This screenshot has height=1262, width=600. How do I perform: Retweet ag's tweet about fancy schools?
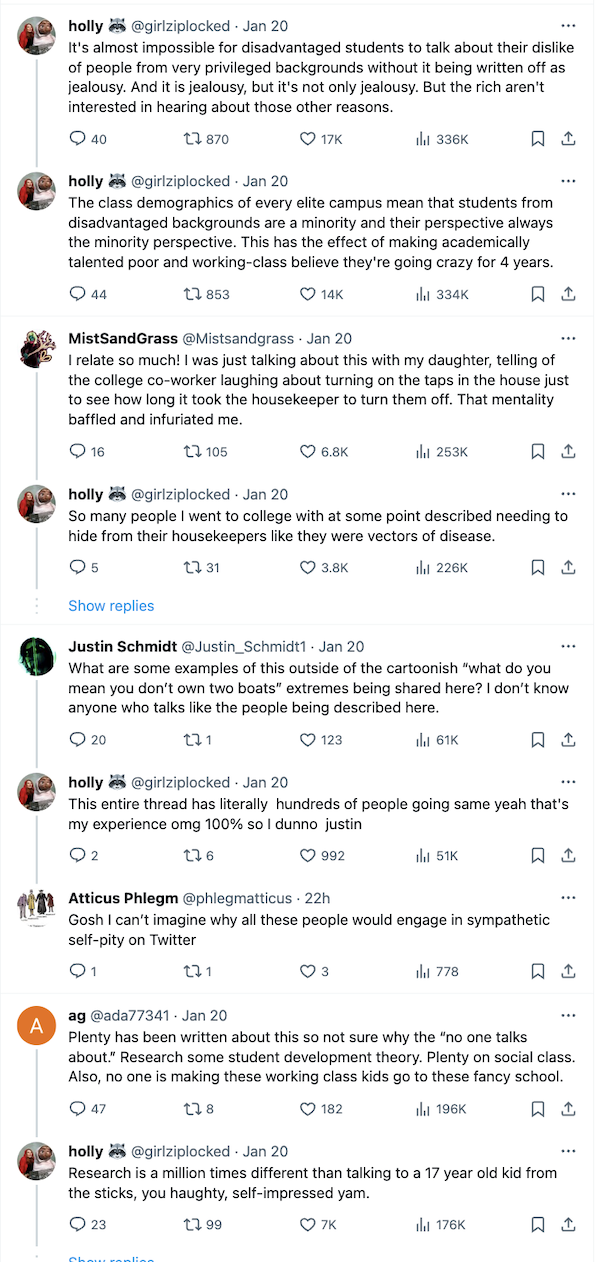point(193,1109)
